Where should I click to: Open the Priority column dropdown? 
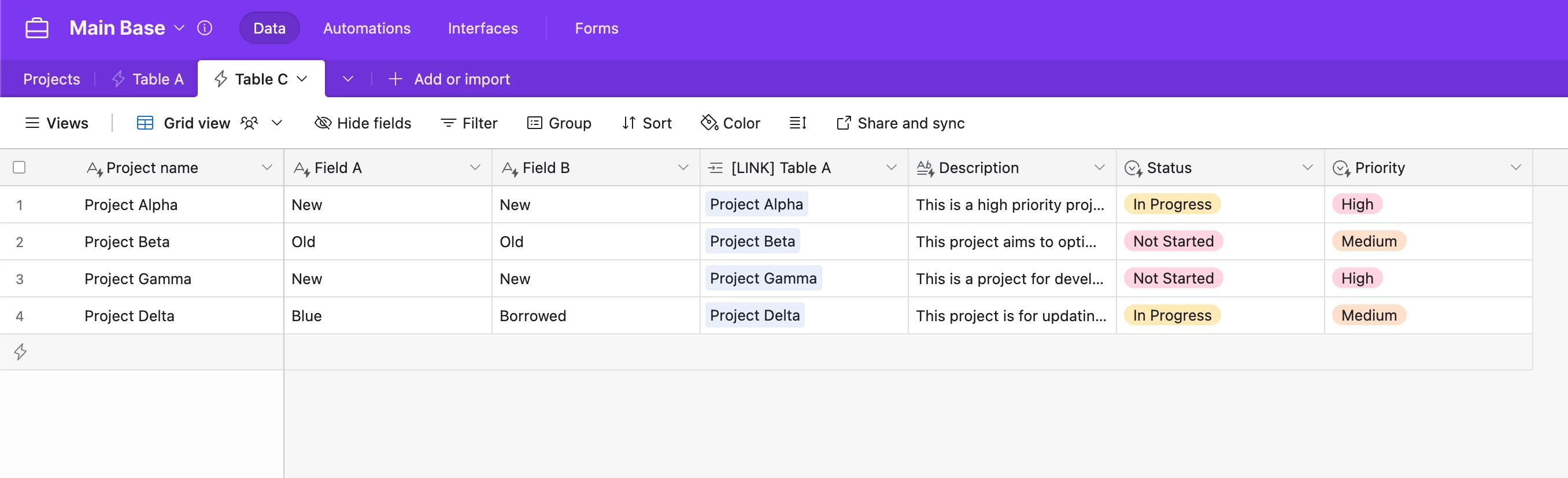(x=1515, y=167)
